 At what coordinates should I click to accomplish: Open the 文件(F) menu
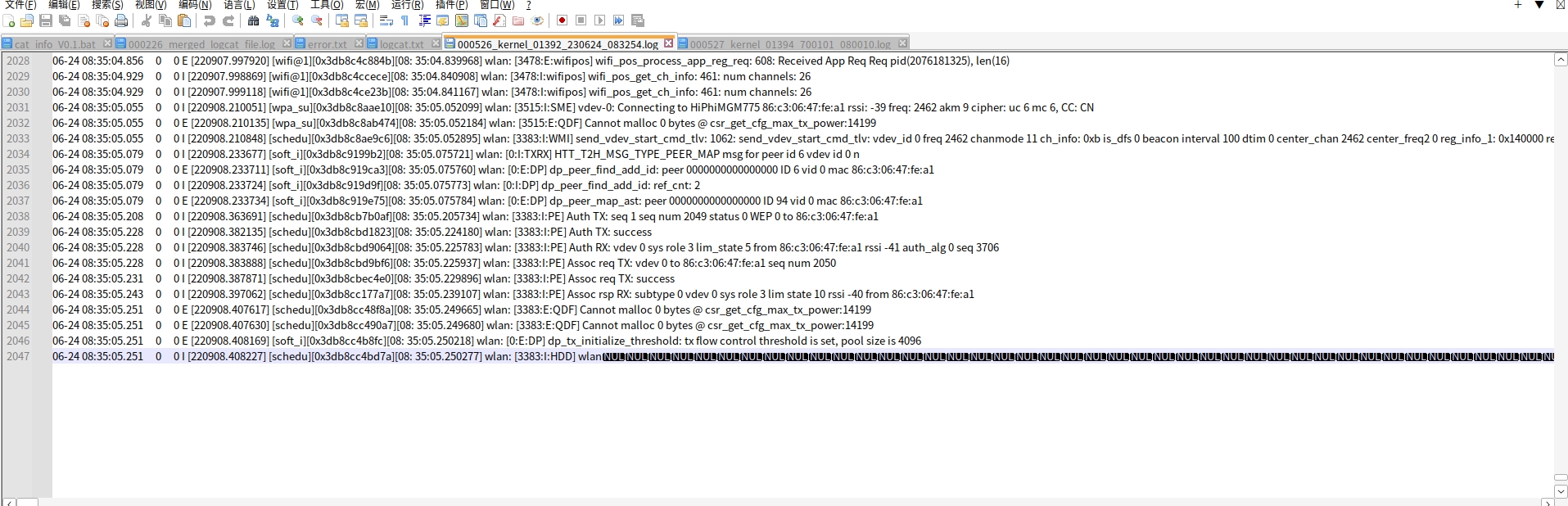click(20, 5)
